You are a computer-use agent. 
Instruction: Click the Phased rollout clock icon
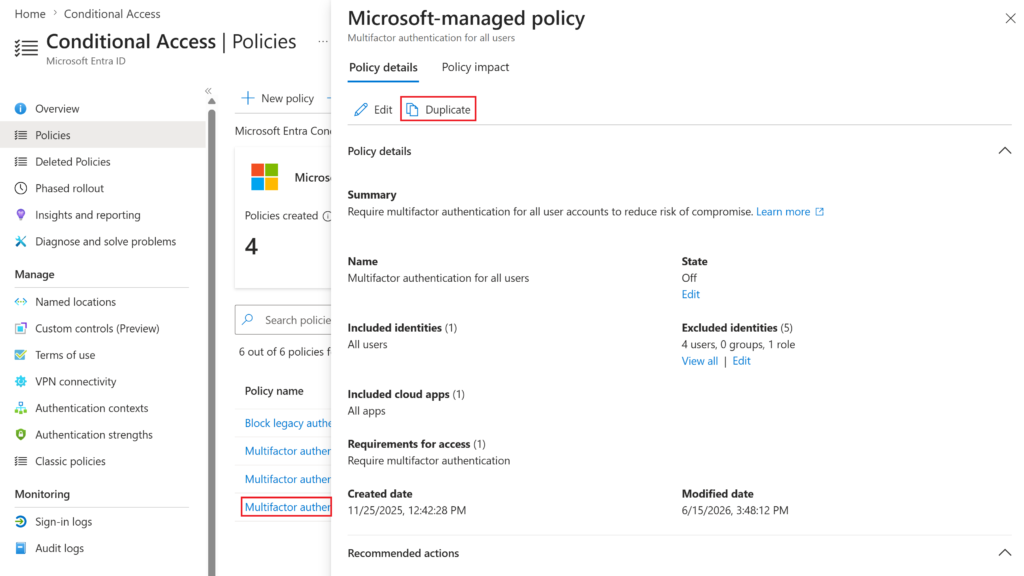pos(21,188)
